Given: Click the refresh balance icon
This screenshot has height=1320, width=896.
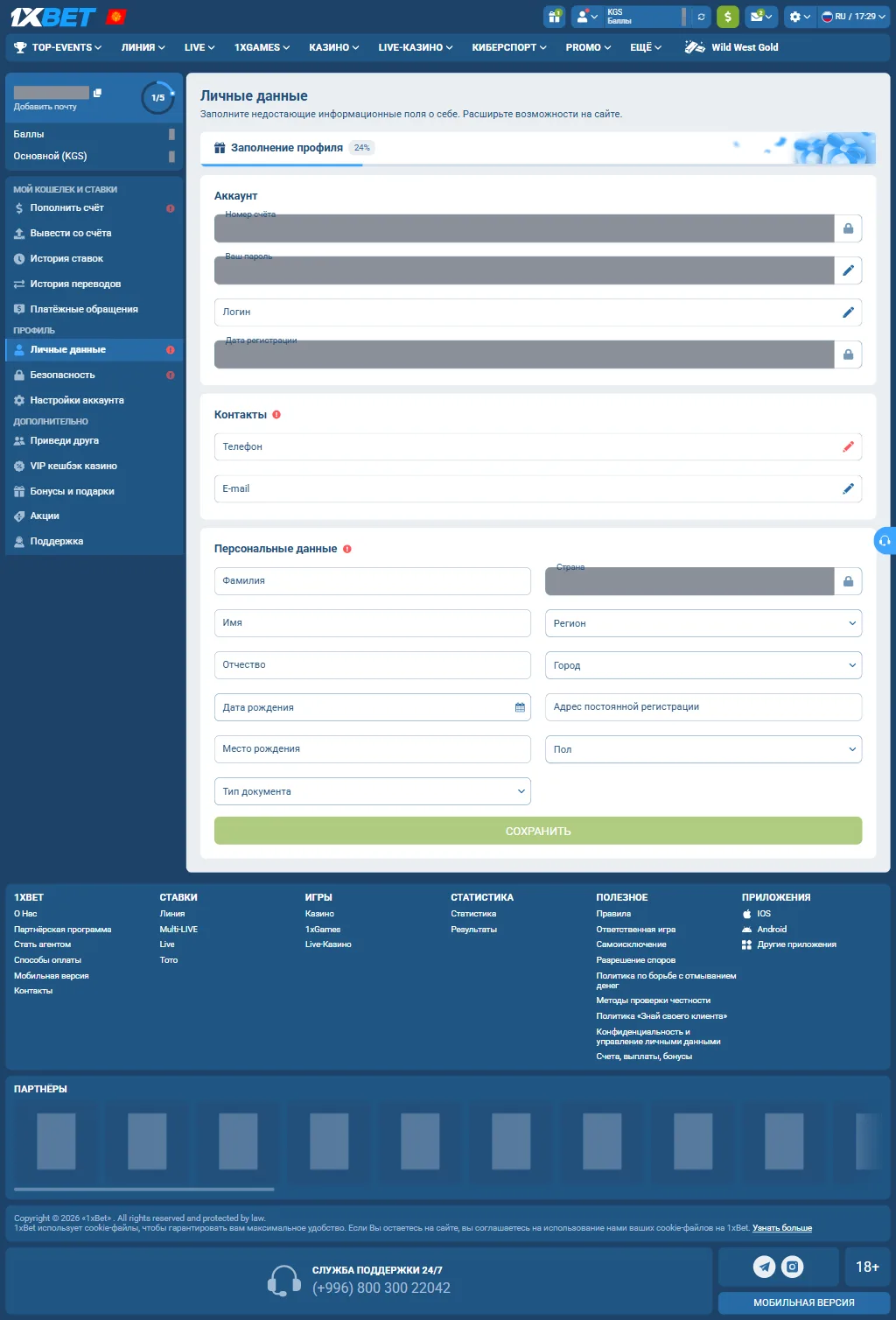Looking at the screenshot, I should (x=701, y=17).
